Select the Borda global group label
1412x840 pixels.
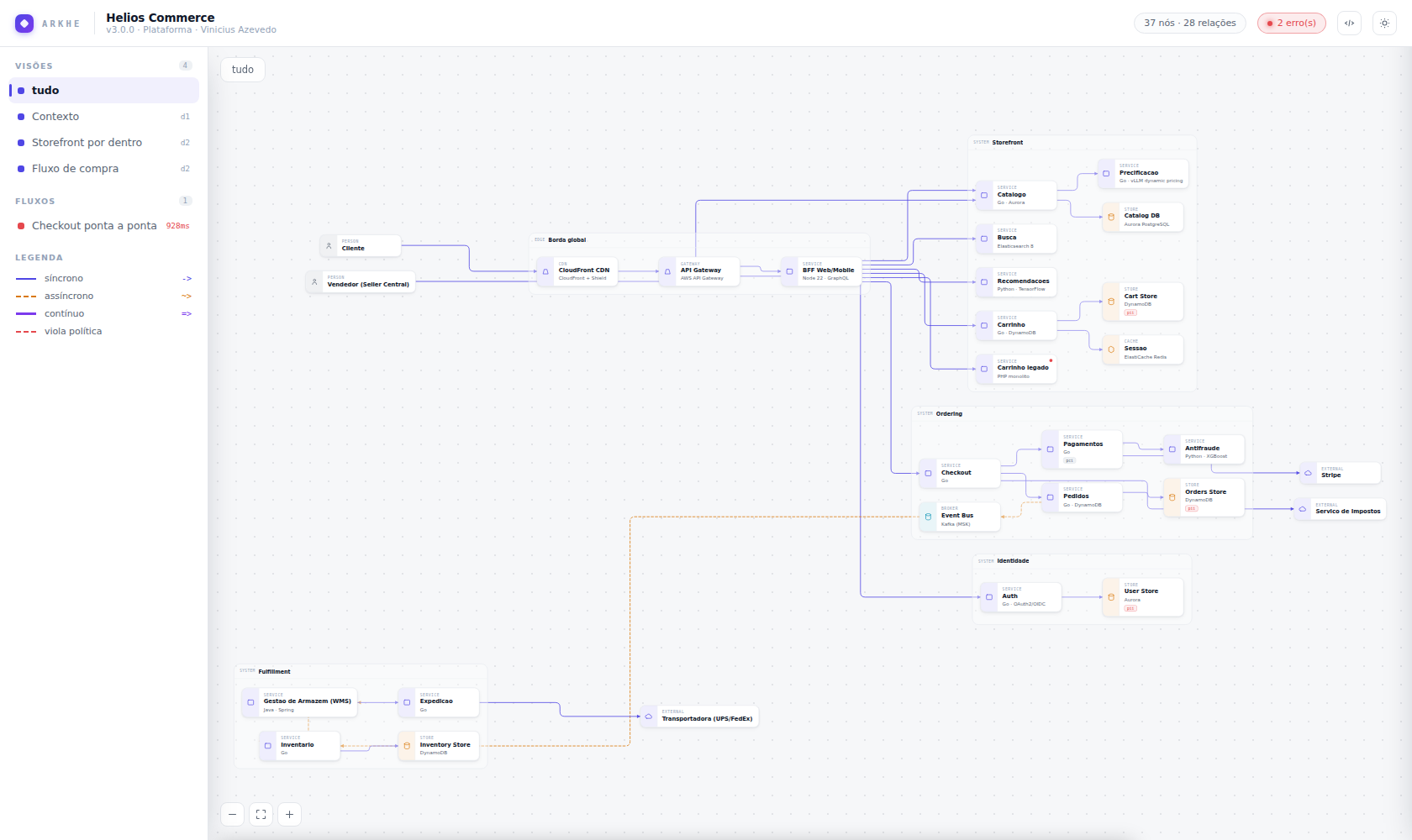[x=567, y=240]
